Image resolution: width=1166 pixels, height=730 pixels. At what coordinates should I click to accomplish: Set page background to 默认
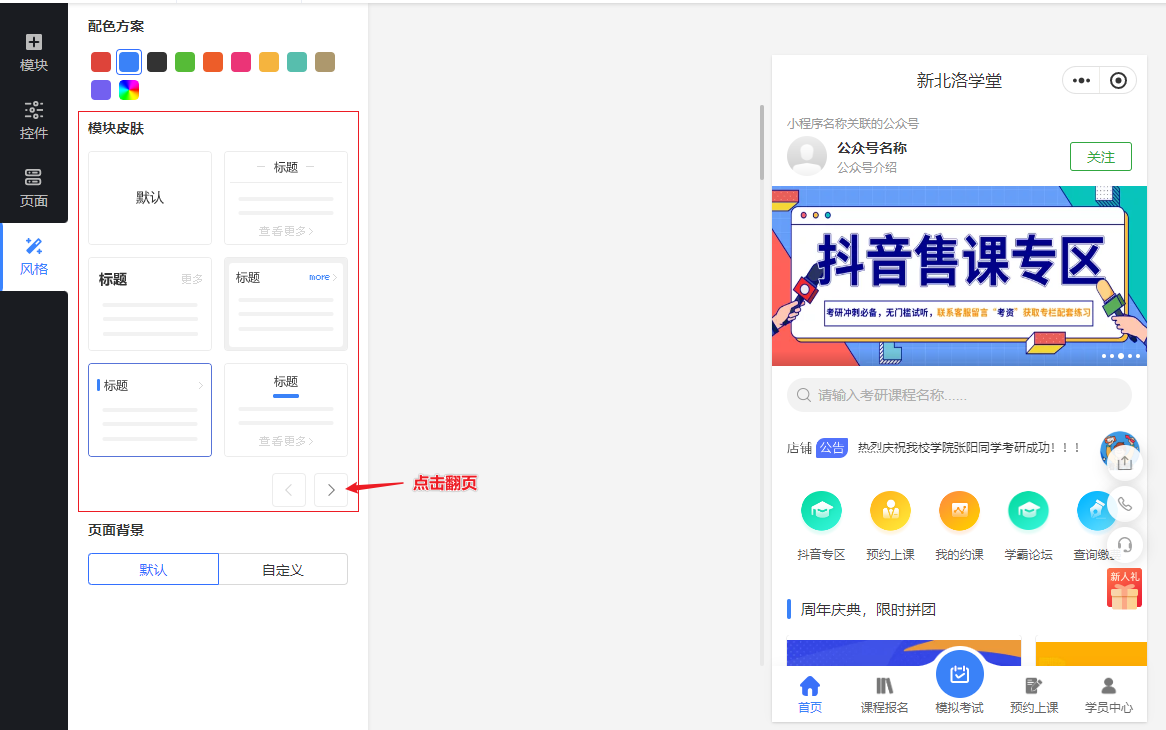(153, 569)
